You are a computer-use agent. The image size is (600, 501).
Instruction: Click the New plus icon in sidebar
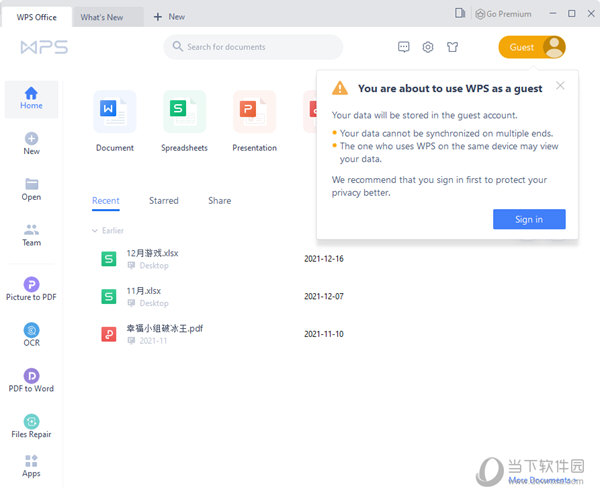(x=31, y=138)
